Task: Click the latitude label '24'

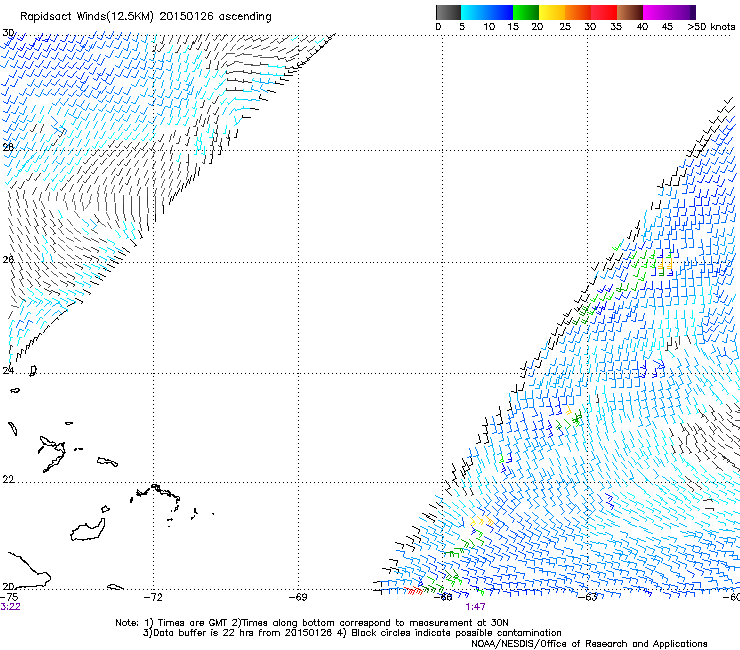Action: (x=8, y=371)
